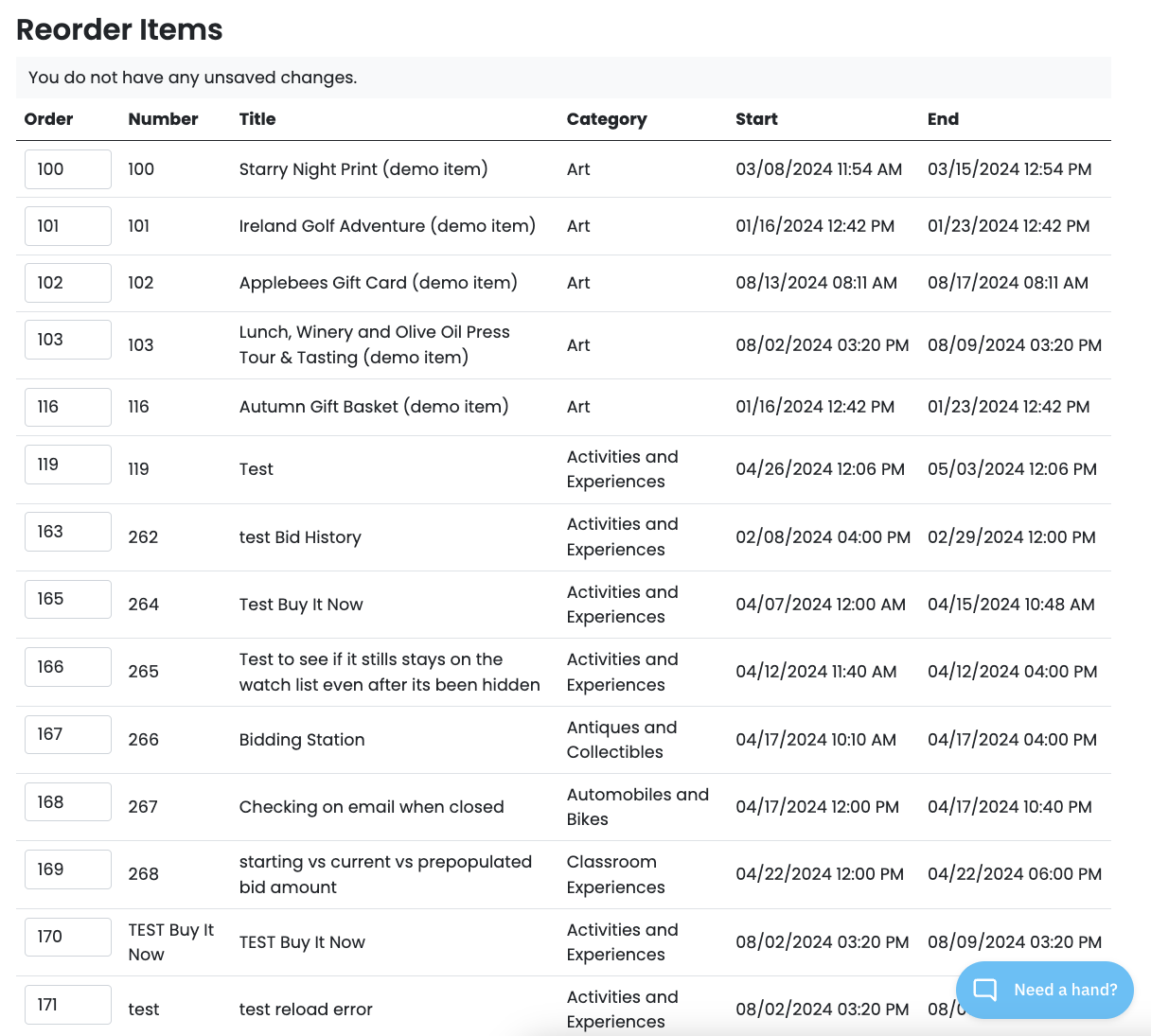This screenshot has height=1036, width=1151.
Task: Click Order field for test Bid History
Action: 68,532
